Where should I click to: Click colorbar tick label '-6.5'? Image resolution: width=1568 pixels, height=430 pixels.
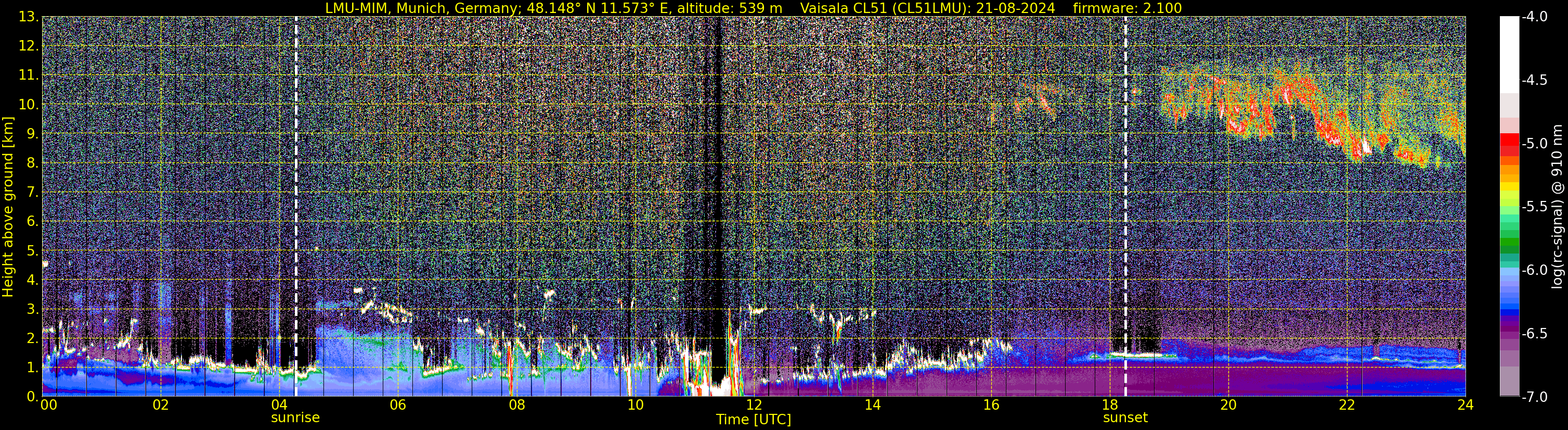1535,334
